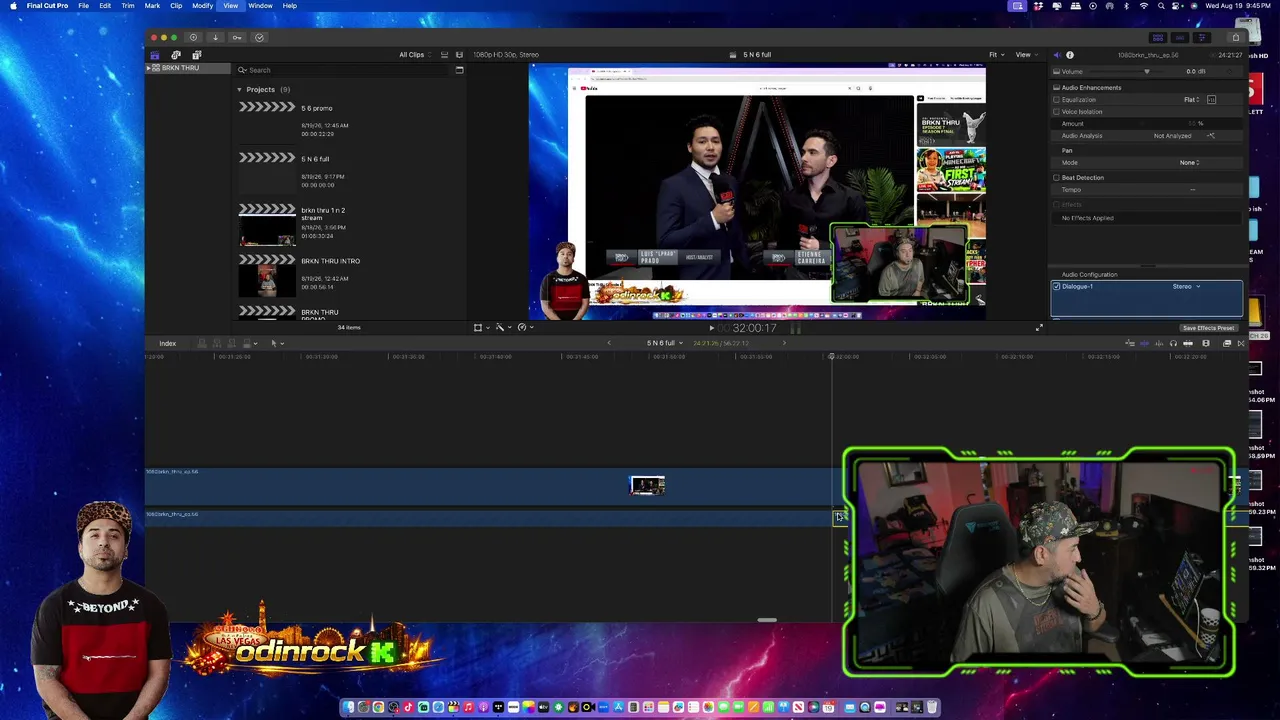The height and width of the screenshot is (720, 1280).
Task: Click the Audio Analysis magic wand
Action: [x=1210, y=136]
